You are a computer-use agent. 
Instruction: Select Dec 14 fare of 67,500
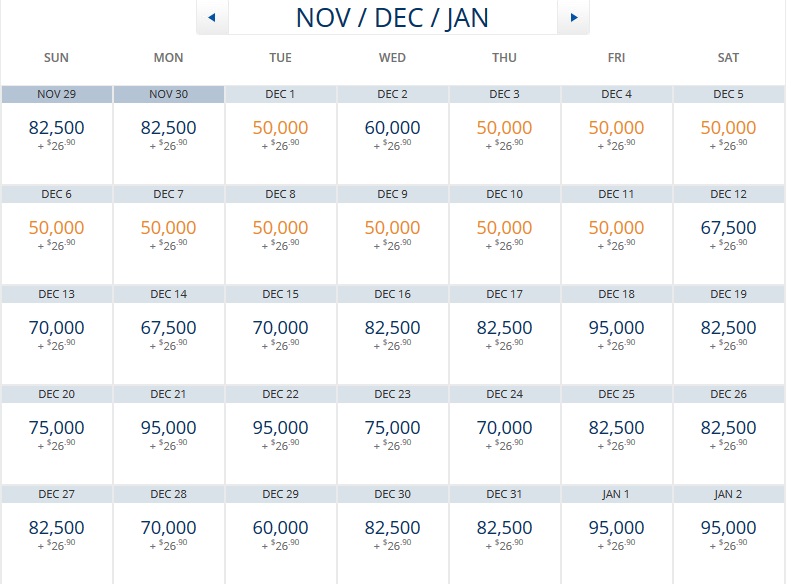pyautogui.click(x=169, y=328)
